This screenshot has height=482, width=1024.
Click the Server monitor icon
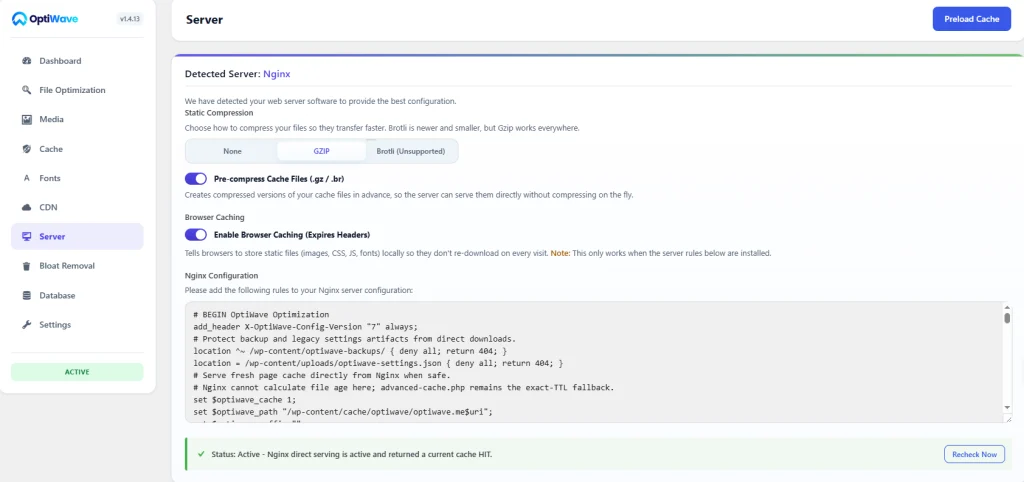coord(27,236)
